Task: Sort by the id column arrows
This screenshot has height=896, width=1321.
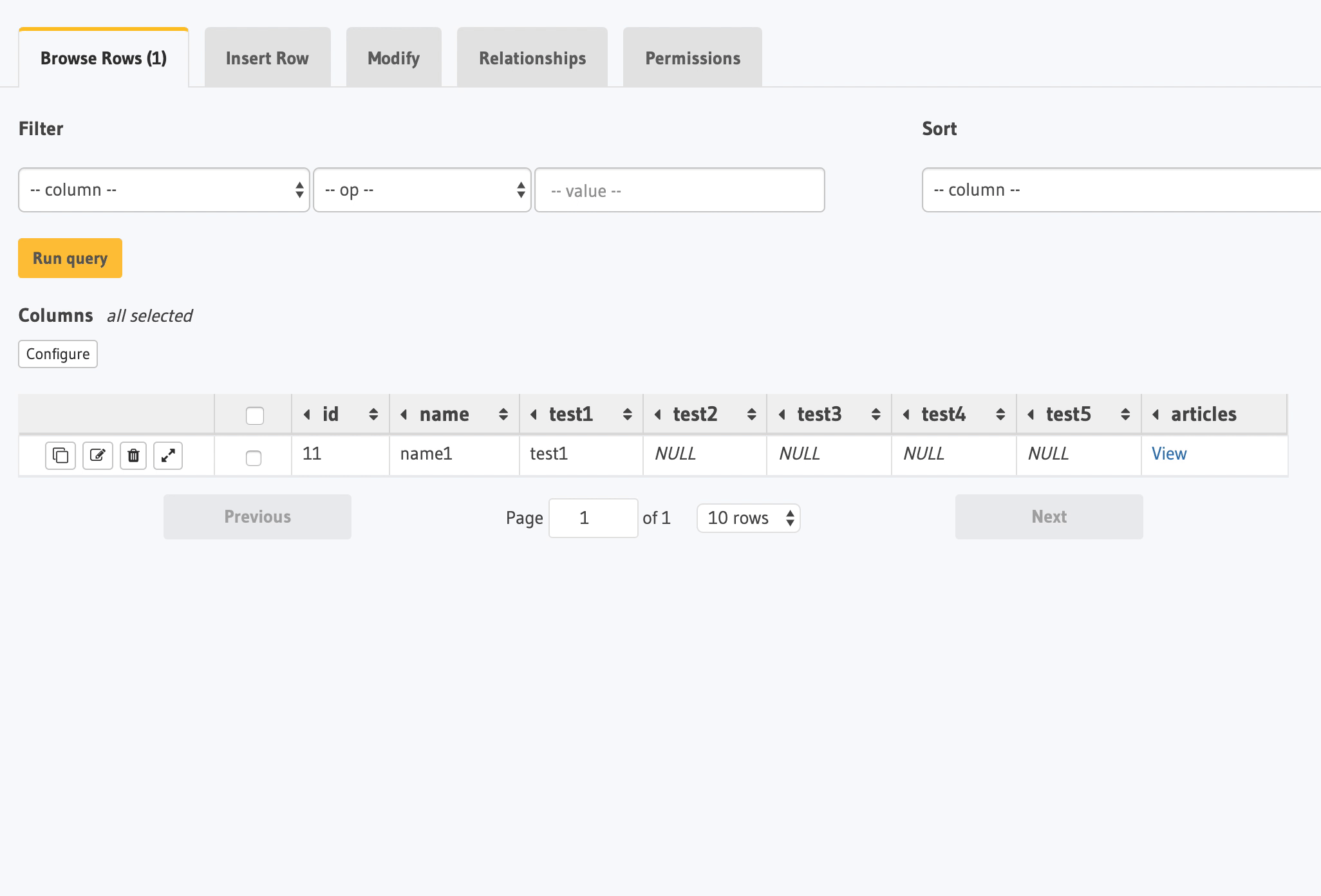Action: coord(373,415)
